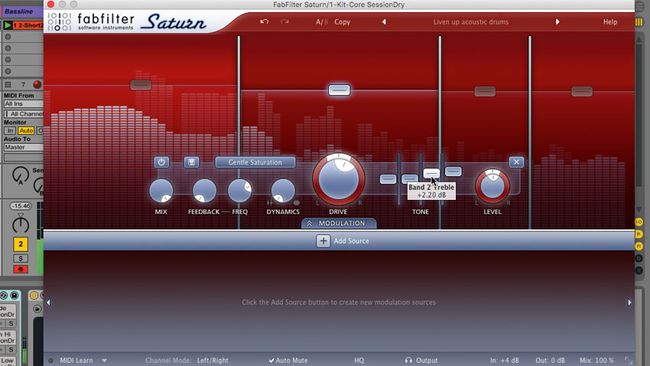The image size is (650, 366).
Task: Click the Mix: 100 % value
Action: click(597, 361)
